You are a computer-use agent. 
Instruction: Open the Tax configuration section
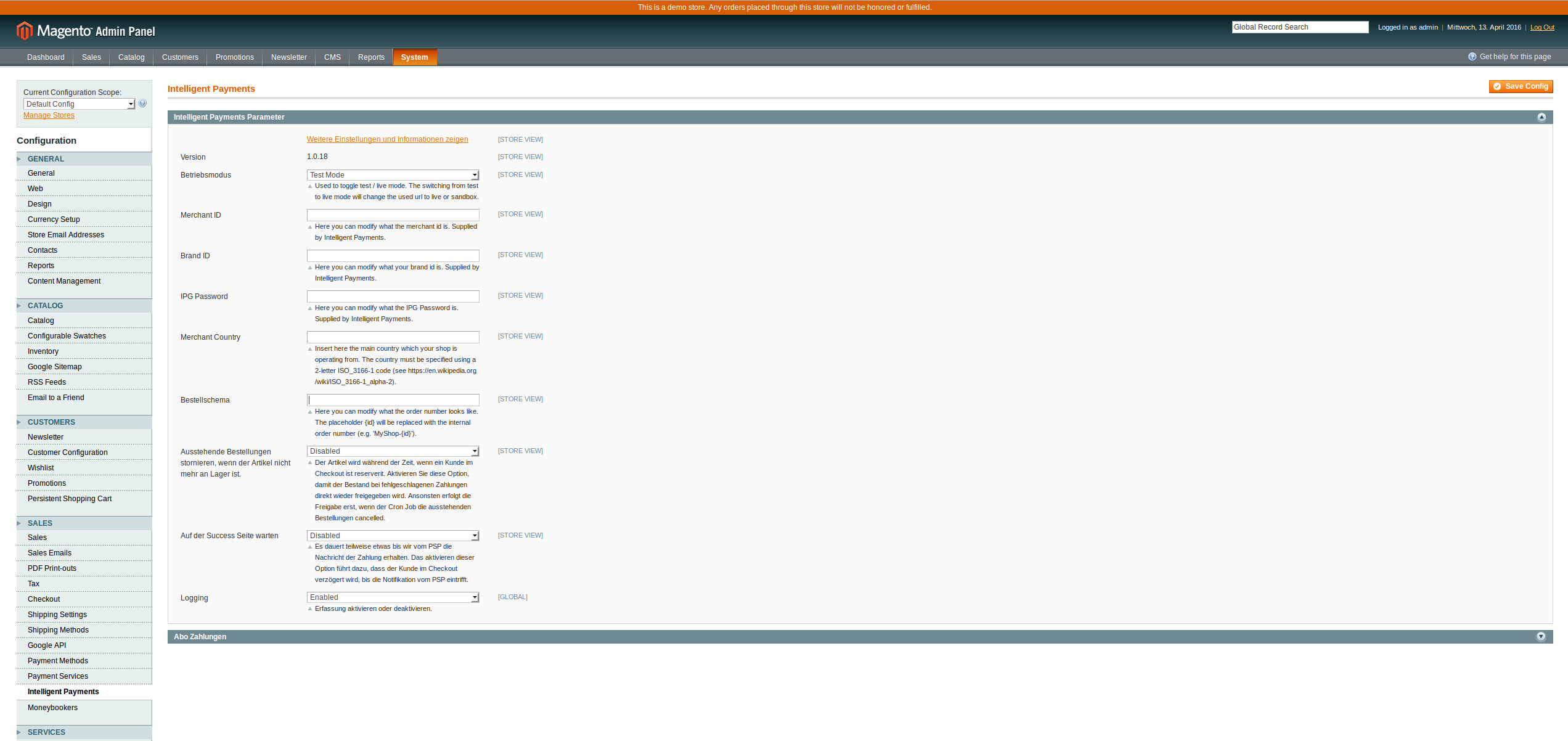click(84, 584)
